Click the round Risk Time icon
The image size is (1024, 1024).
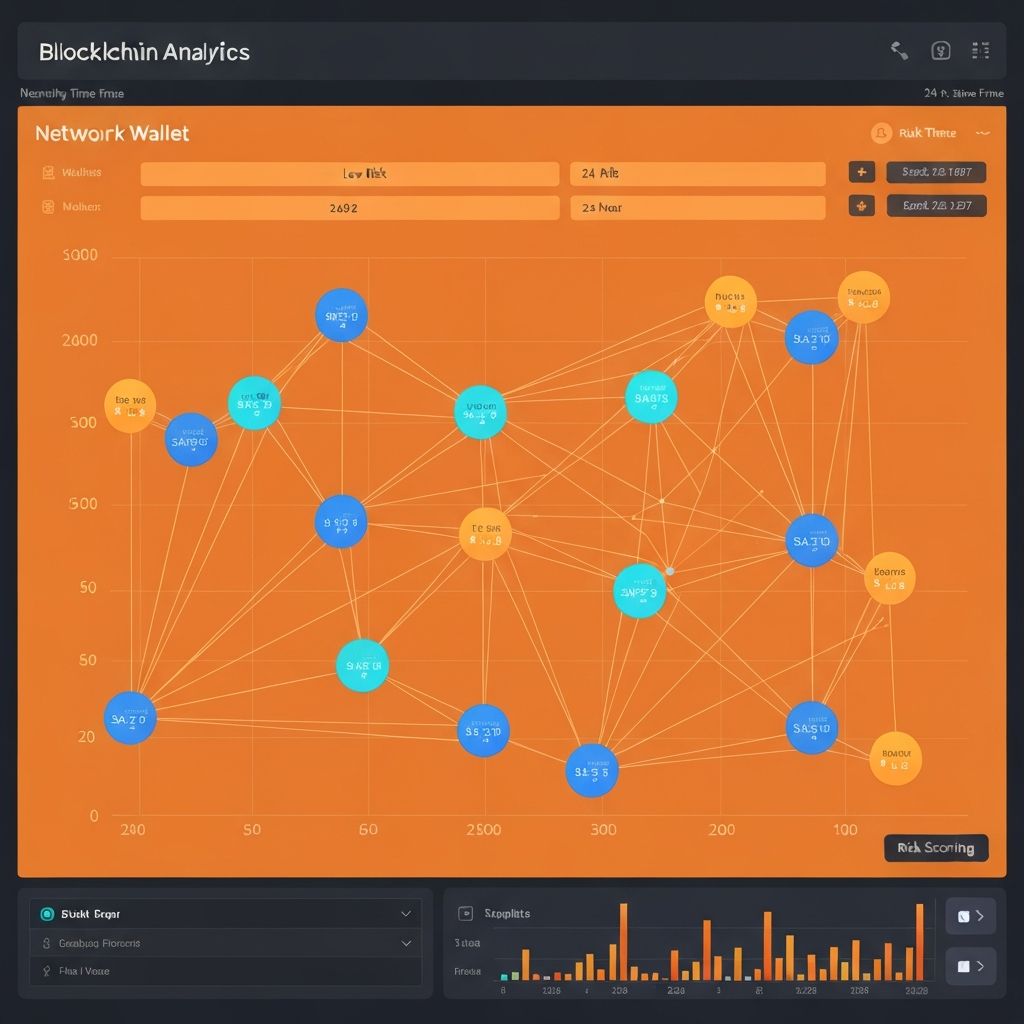coord(881,133)
